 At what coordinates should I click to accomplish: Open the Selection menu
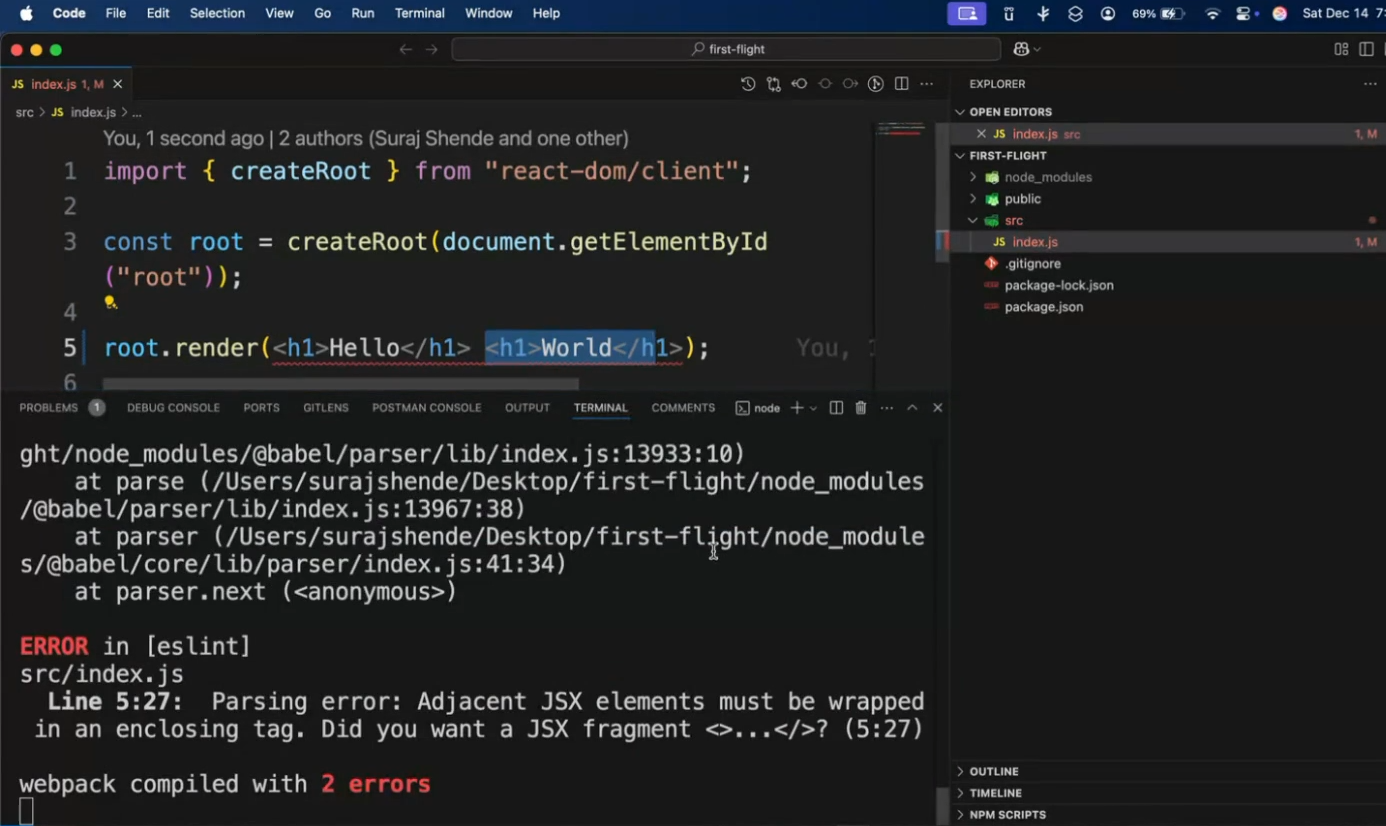coord(217,13)
